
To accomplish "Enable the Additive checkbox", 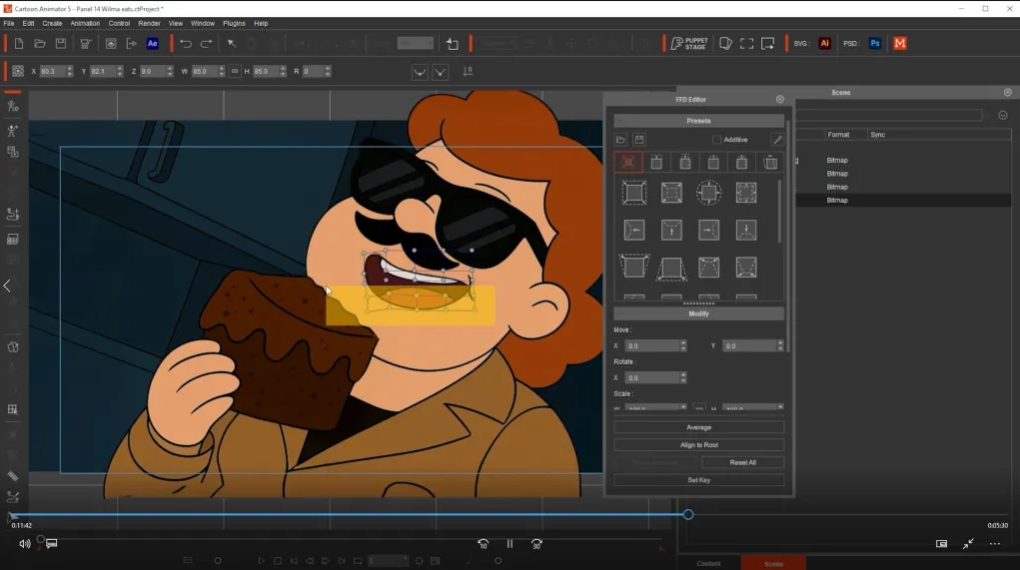I will [717, 139].
